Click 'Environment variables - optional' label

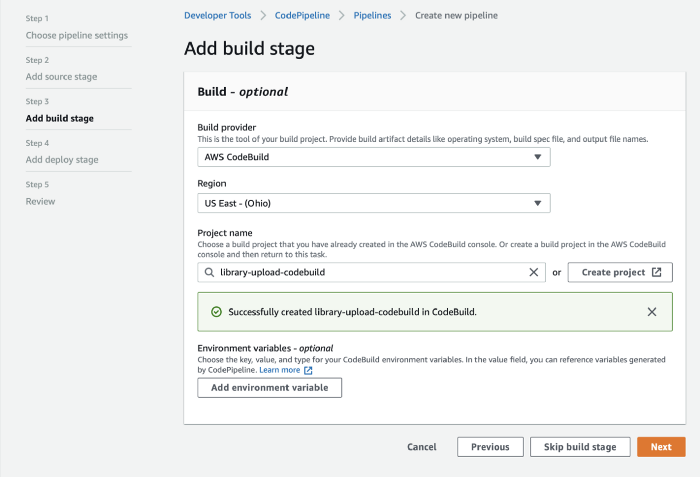click(265, 348)
